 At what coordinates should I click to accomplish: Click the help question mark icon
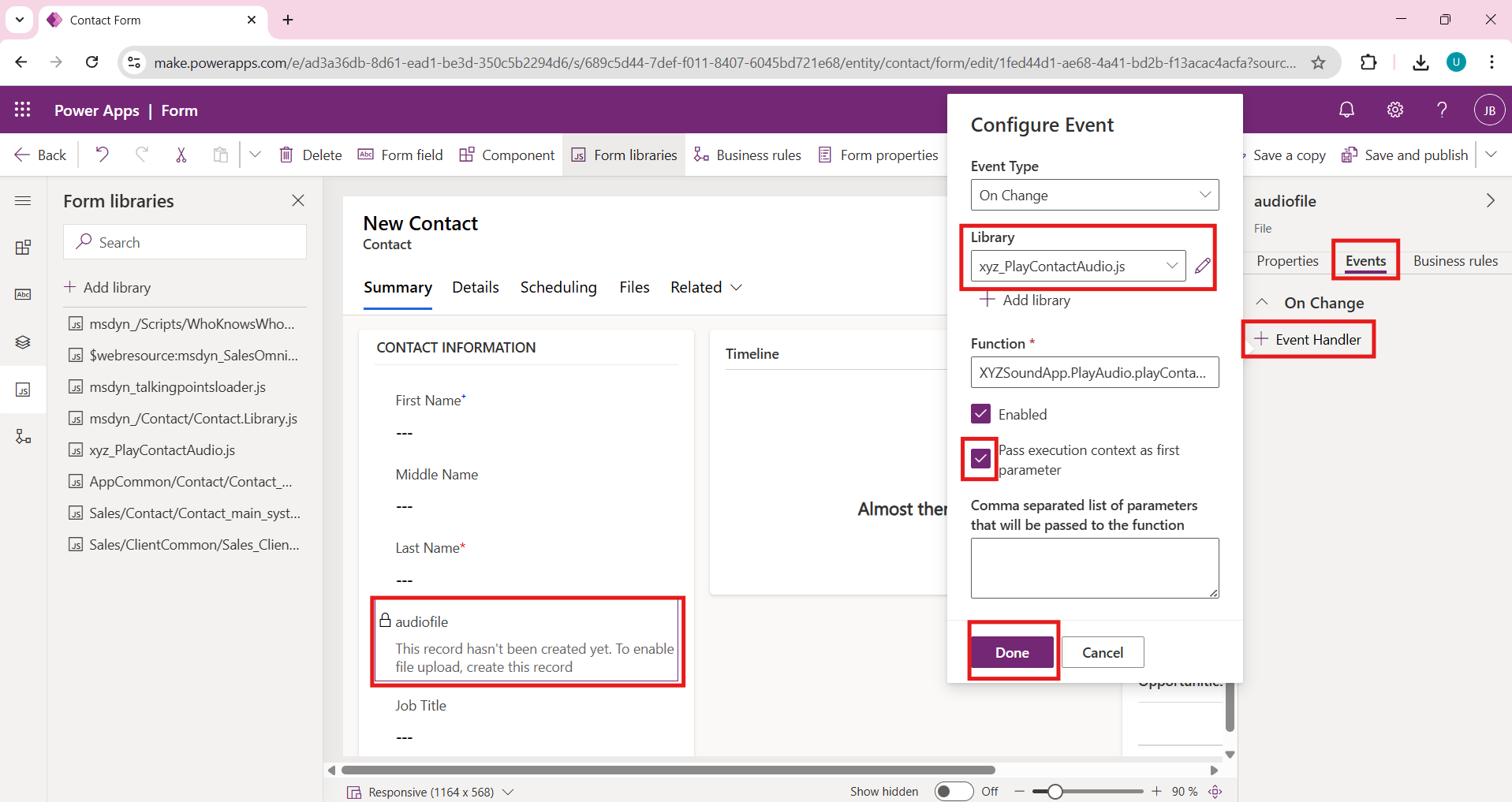(1441, 110)
